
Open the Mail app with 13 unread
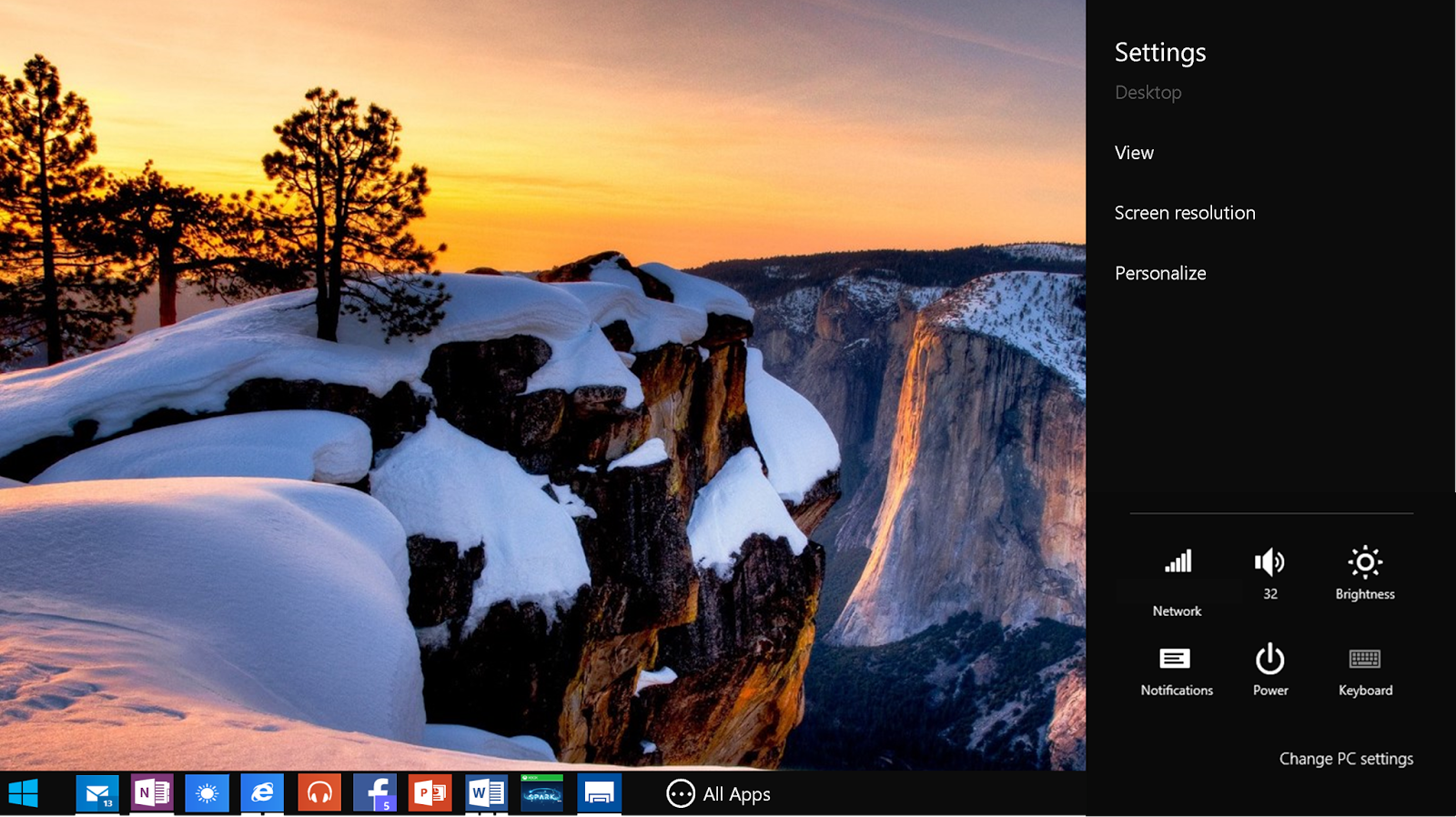pyautogui.click(x=97, y=793)
